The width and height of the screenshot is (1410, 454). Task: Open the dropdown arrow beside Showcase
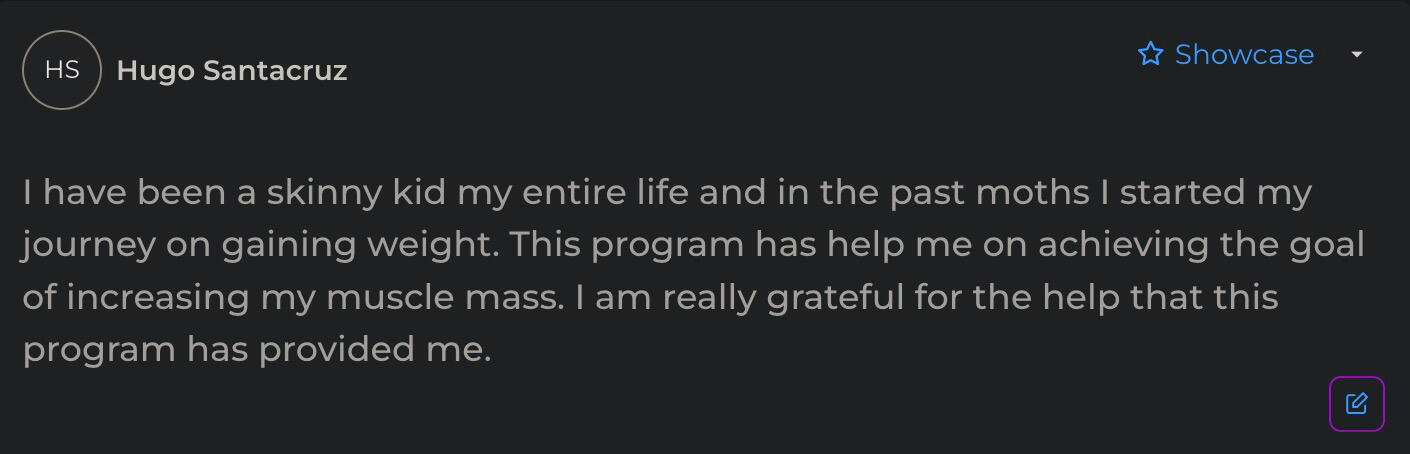click(1357, 54)
